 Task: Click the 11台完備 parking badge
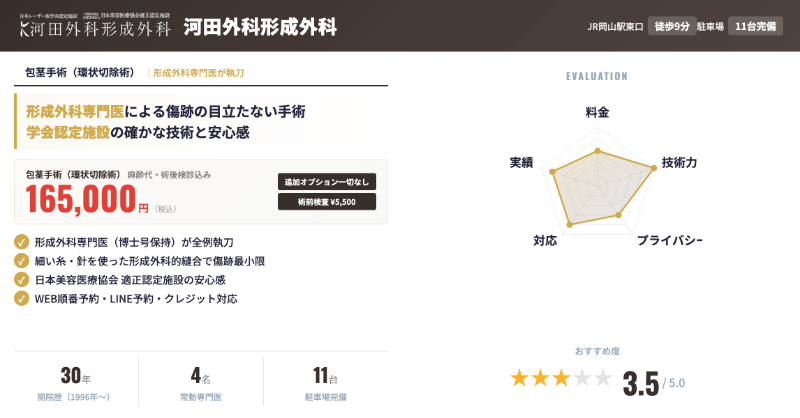(755, 27)
